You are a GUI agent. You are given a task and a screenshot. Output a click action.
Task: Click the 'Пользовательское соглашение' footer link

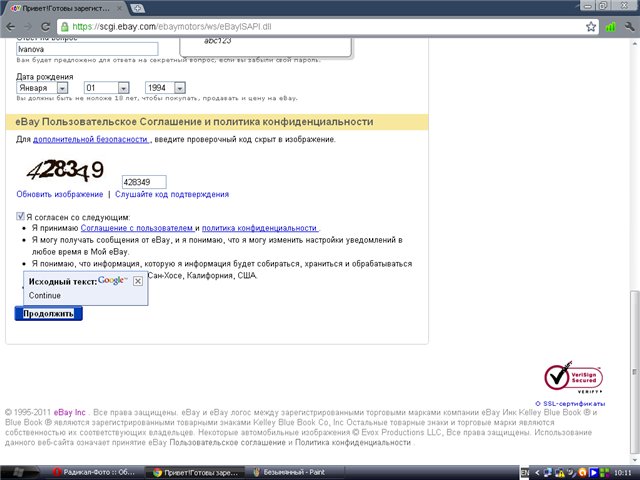coord(227,442)
